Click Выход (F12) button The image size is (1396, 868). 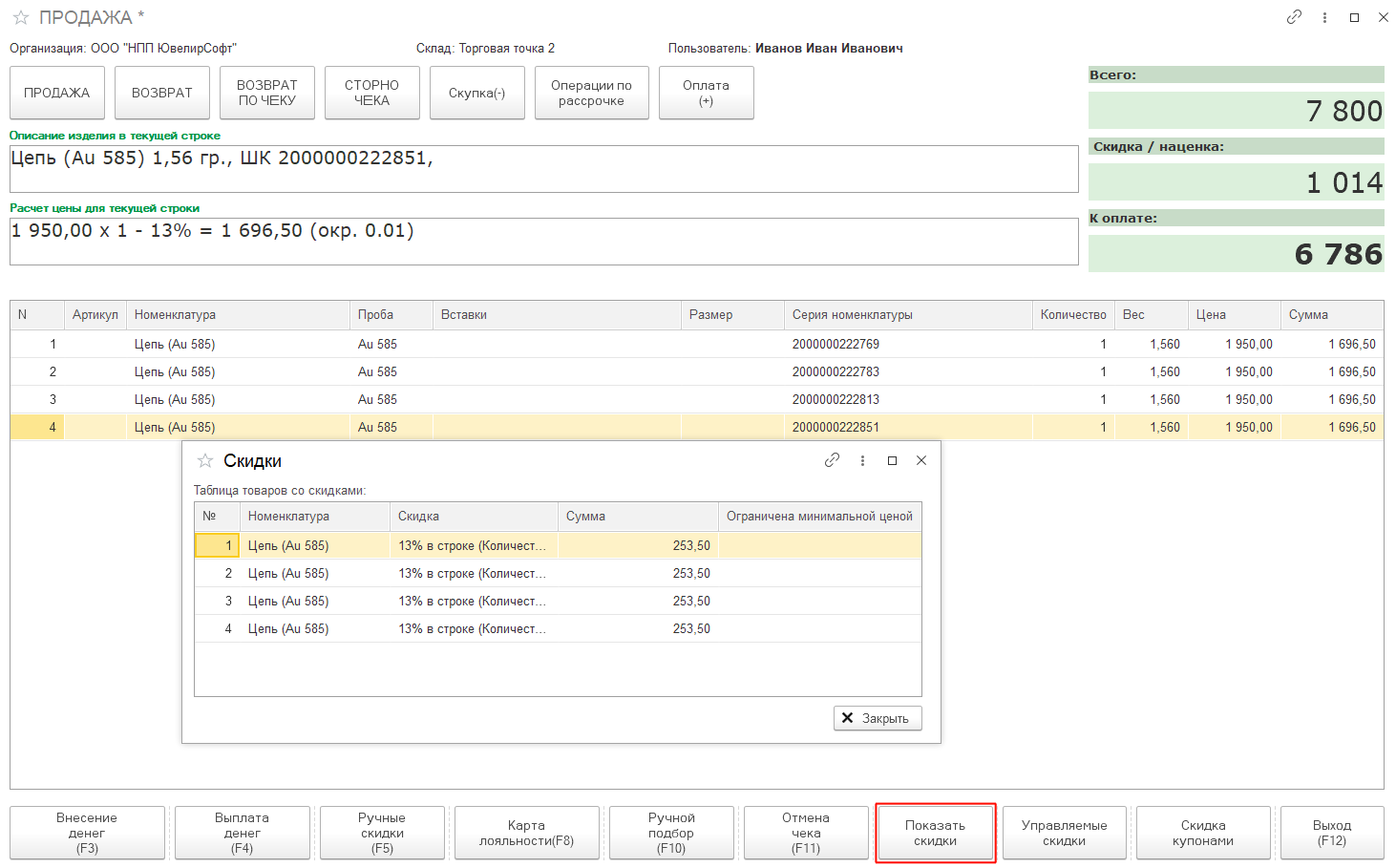(x=1332, y=833)
